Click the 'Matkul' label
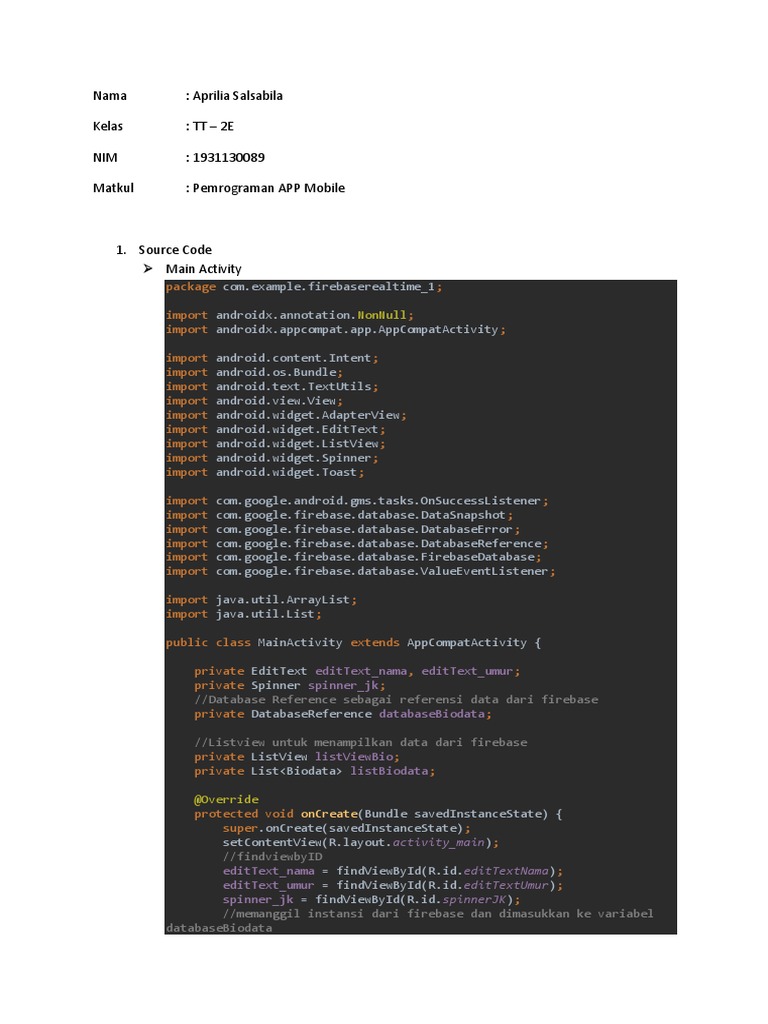 click(113, 187)
